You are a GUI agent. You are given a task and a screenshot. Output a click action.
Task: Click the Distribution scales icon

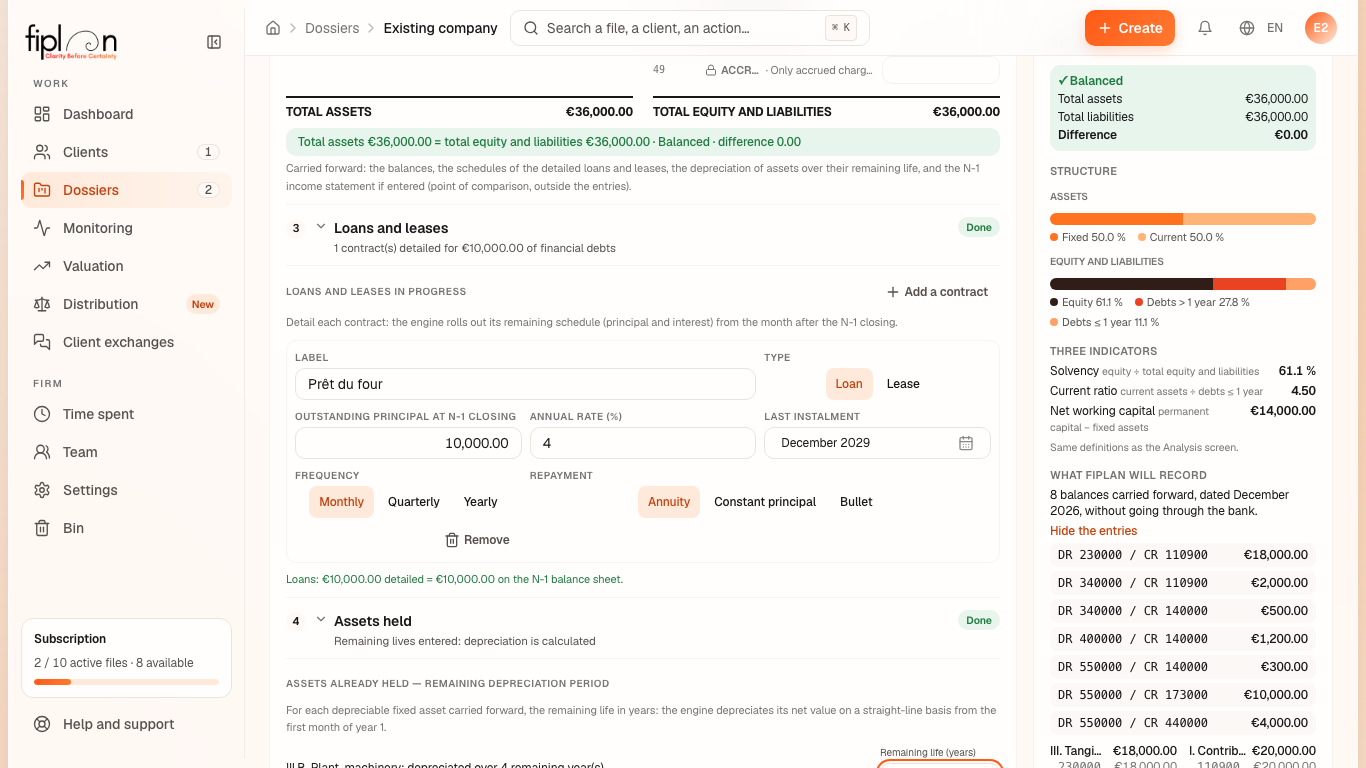tap(42, 304)
